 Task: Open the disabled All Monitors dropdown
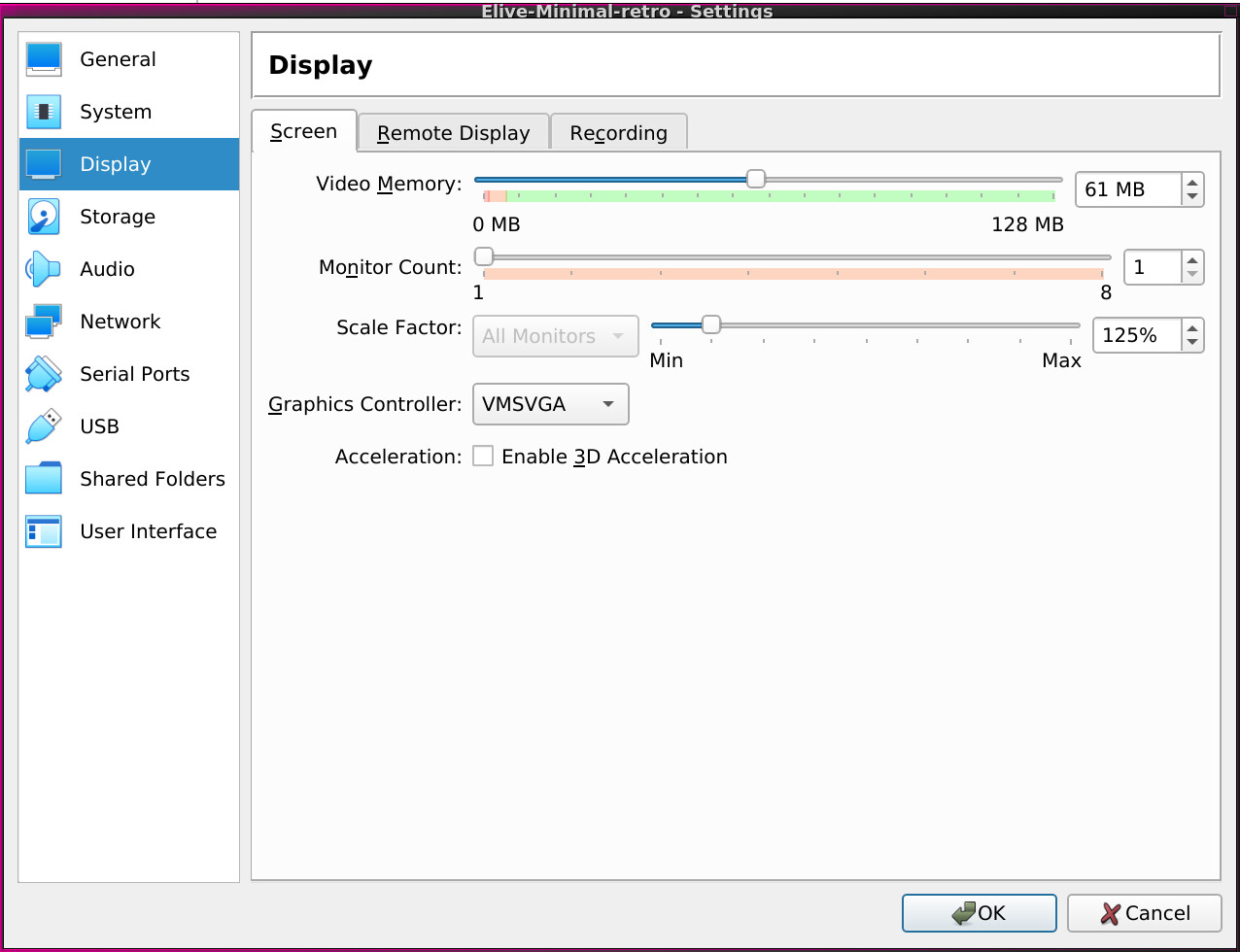click(x=555, y=336)
